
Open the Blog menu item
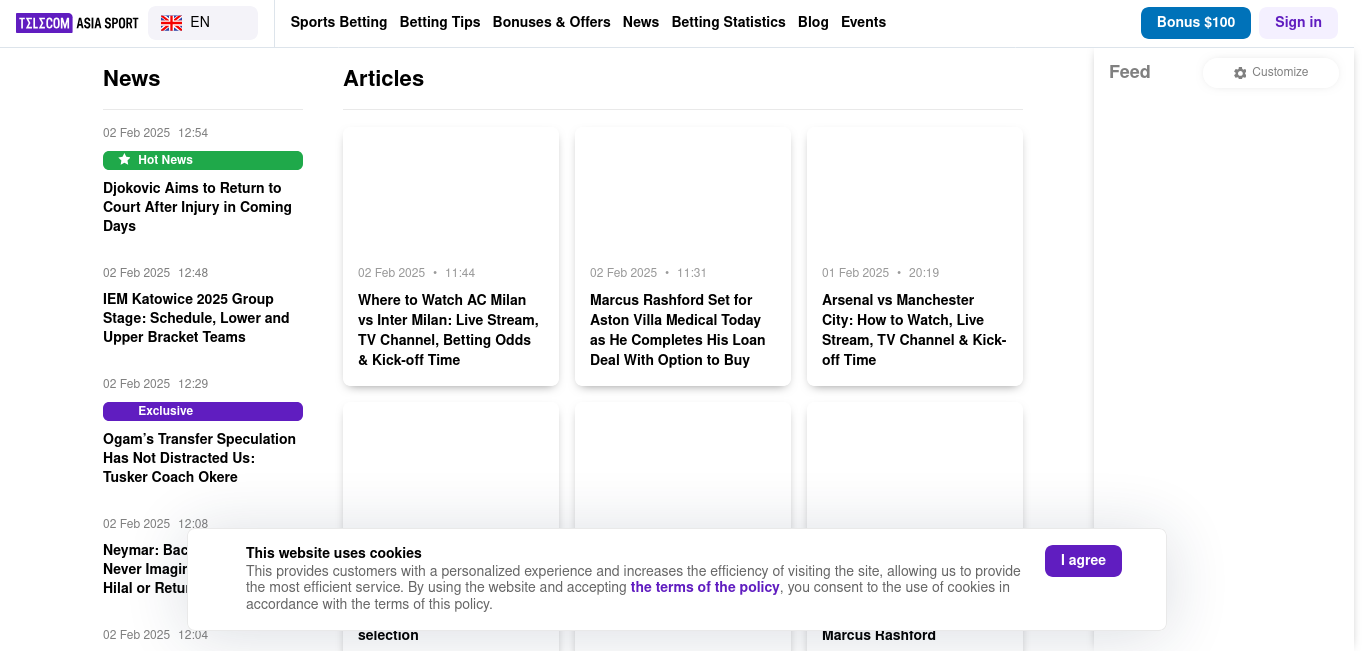813,22
